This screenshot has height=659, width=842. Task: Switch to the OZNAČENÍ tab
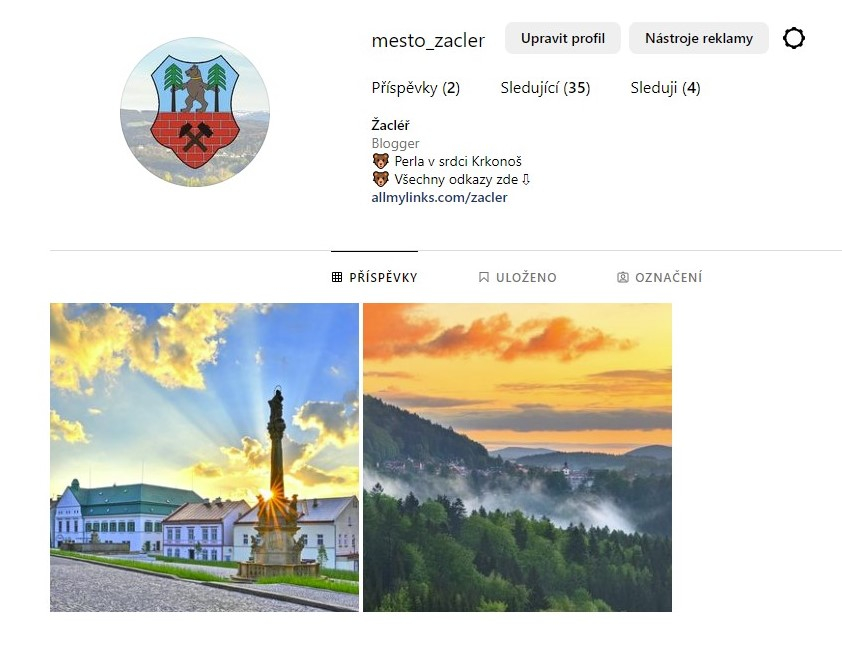click(659, 277)
